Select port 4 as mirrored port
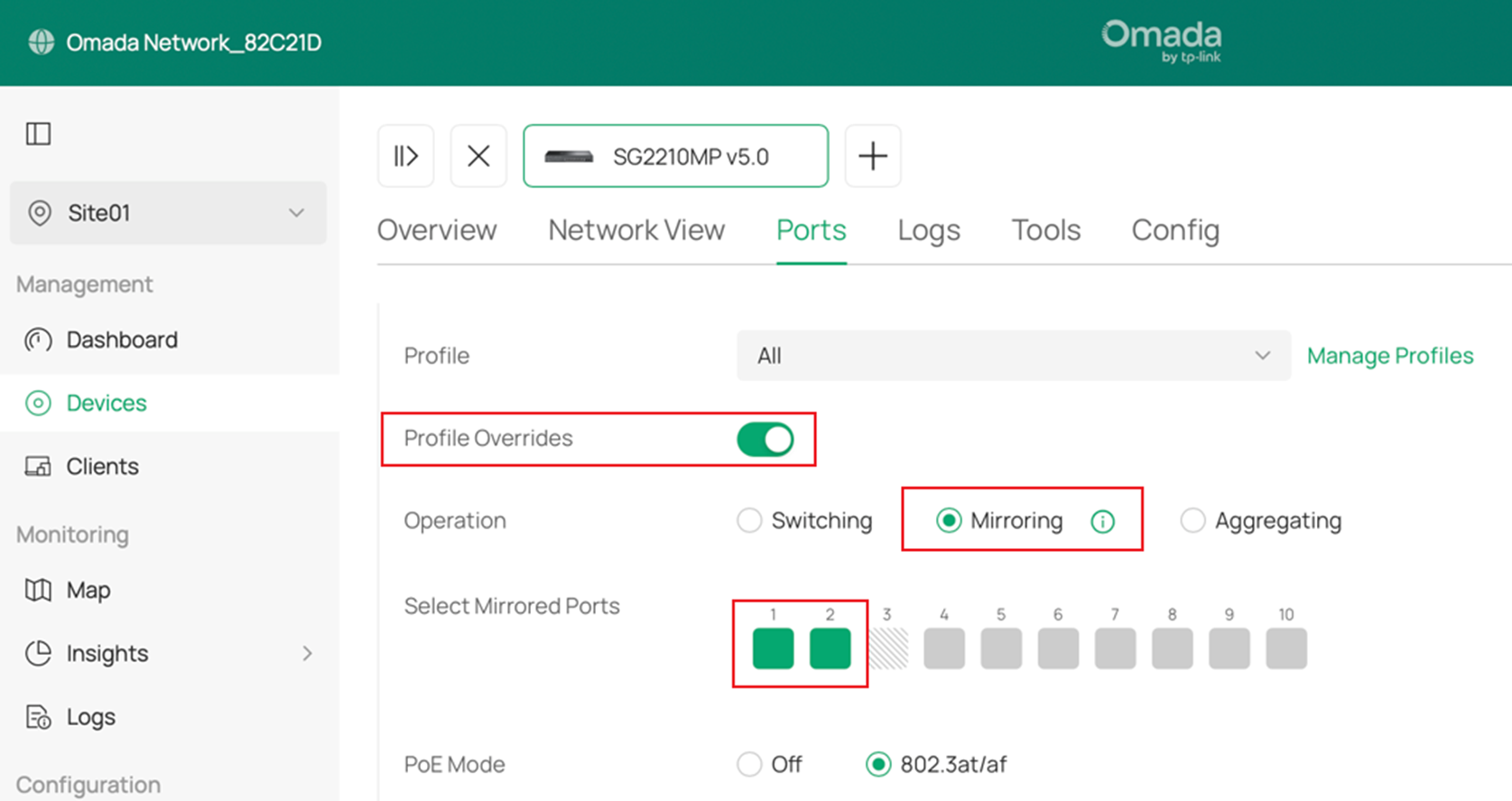This screenshot has width=1512, height=801. click(944, 648)
